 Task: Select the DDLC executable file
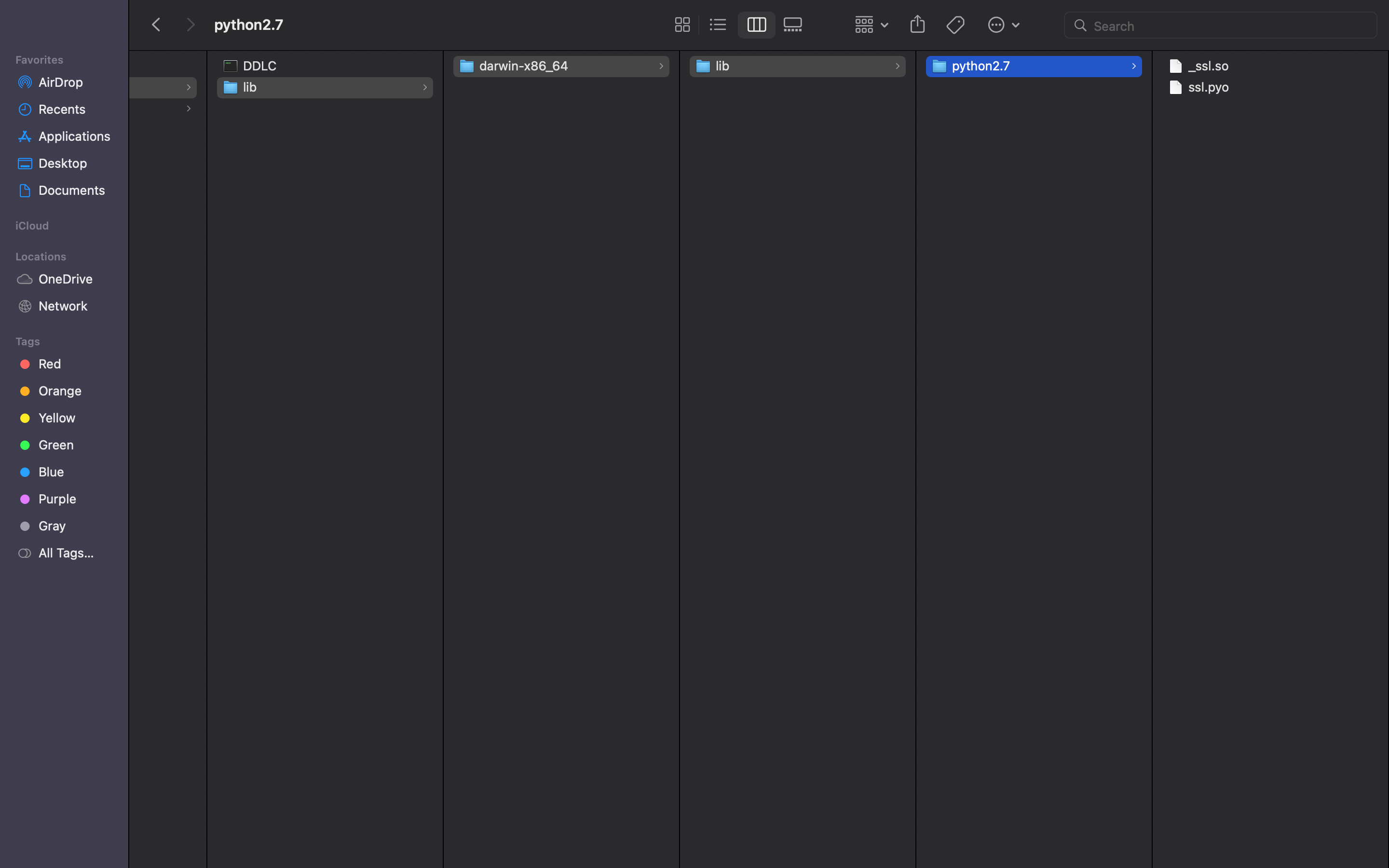325,66
